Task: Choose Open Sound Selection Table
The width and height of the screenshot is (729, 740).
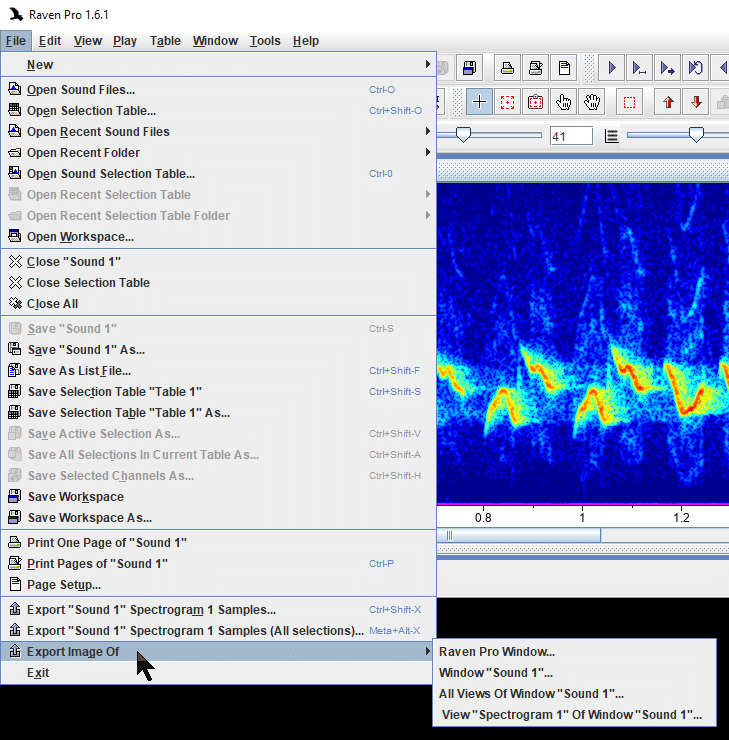Action: pos(218,174)
